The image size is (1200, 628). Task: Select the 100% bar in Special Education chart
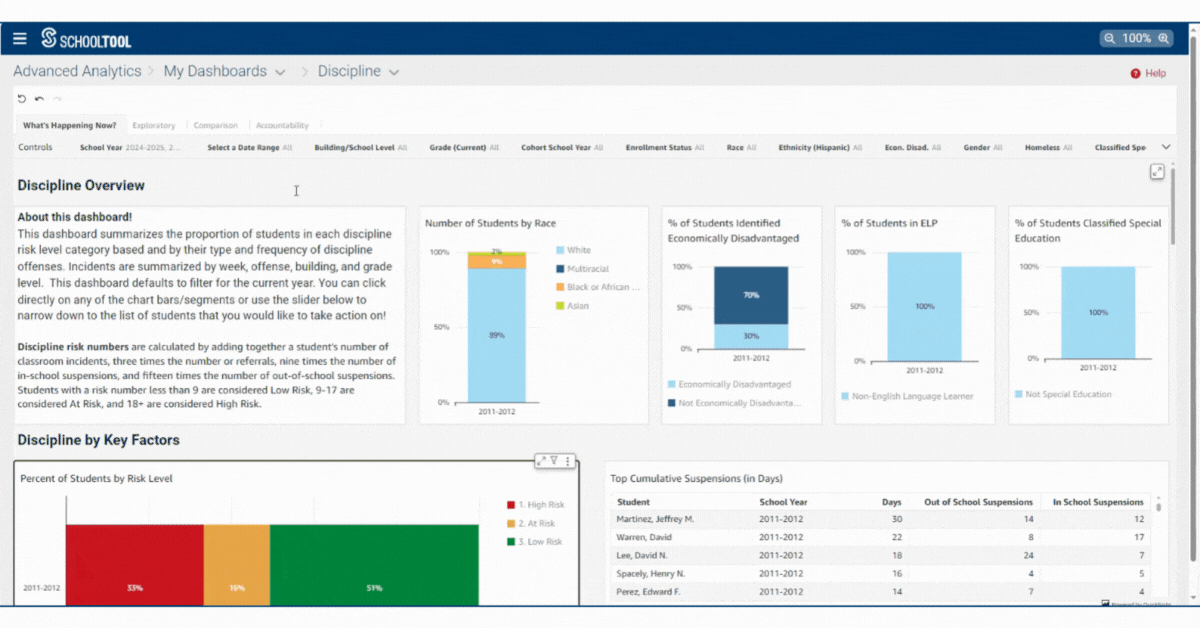[x=1098, y=312]
